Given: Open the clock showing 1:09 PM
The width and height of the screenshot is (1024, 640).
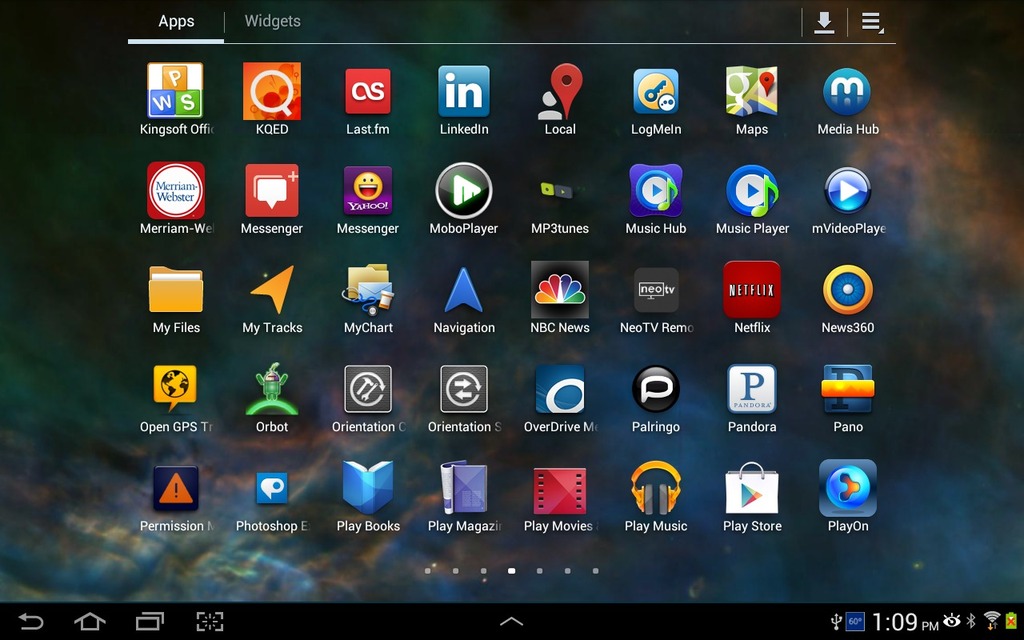Looking at the screenshot, I should click(905, 621).
